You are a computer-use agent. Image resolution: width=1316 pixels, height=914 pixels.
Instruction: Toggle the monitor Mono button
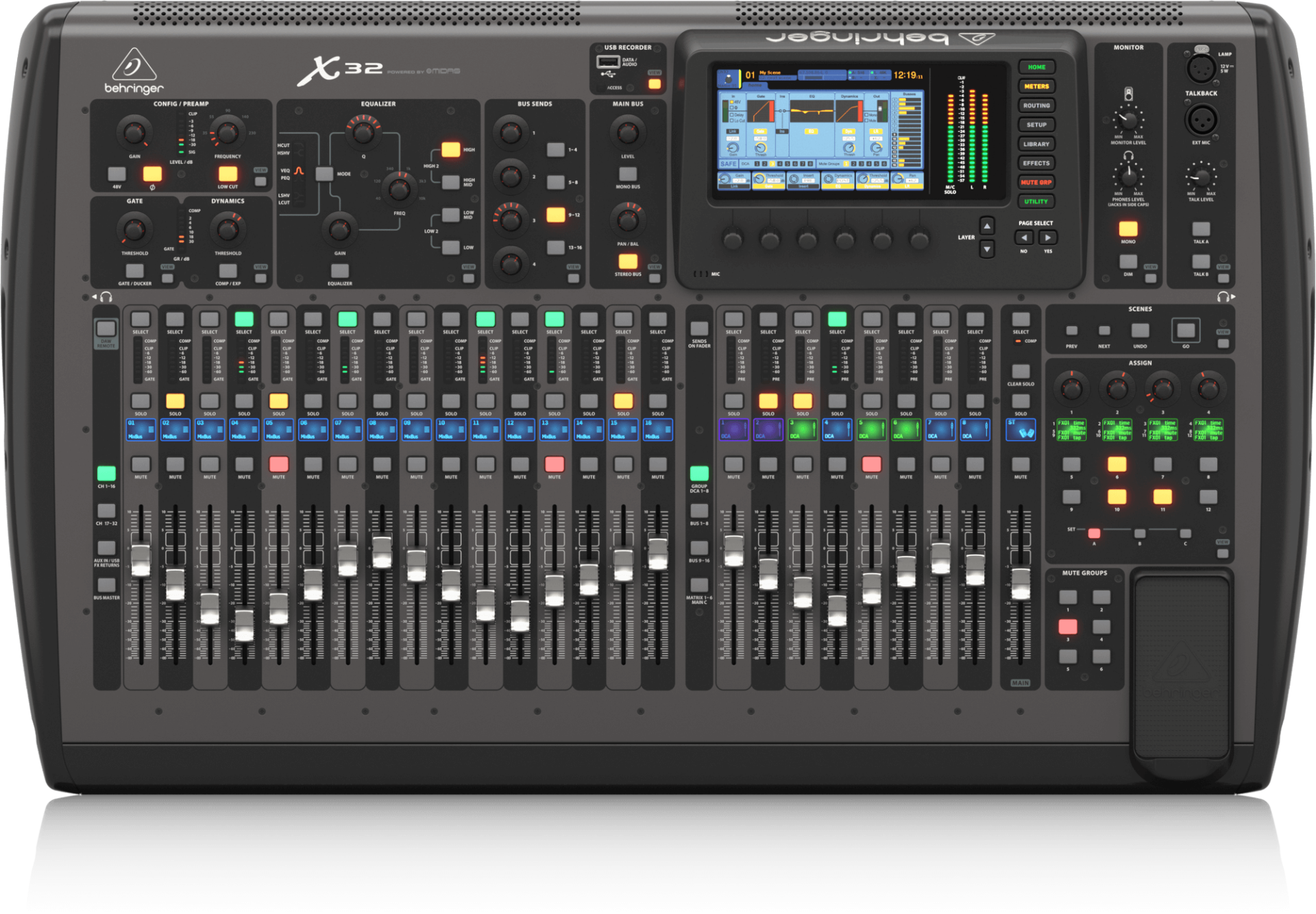pyautogui.click(x=1128, y=229)
